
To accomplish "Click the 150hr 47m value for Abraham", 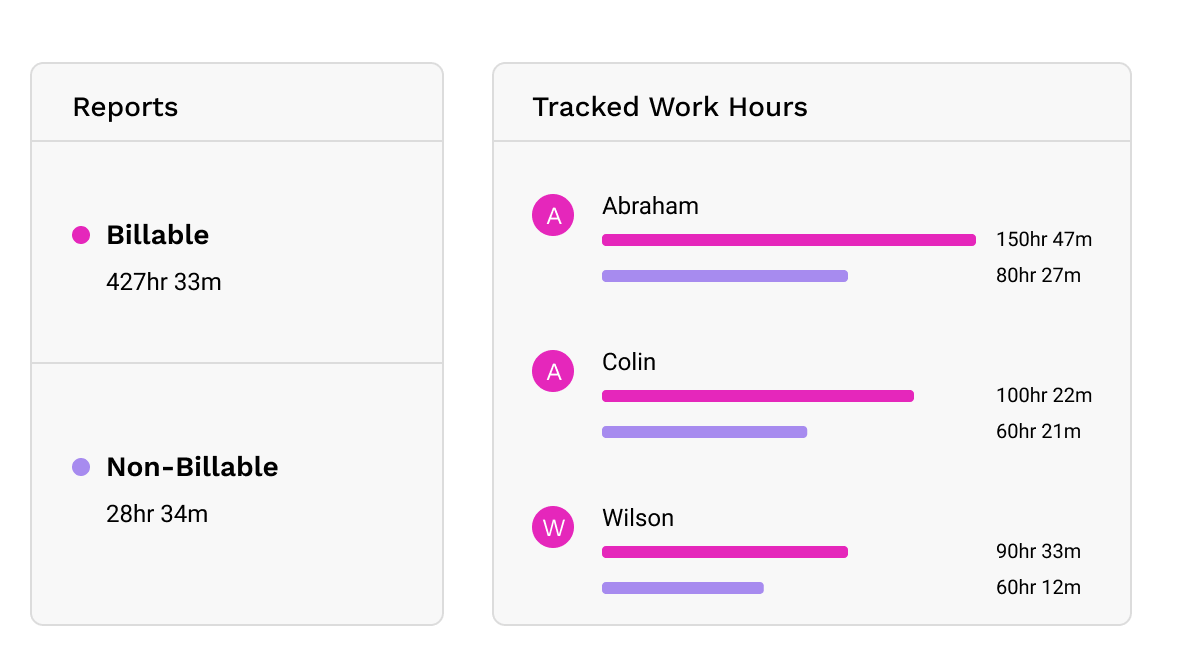I will tap(1043, 240).
